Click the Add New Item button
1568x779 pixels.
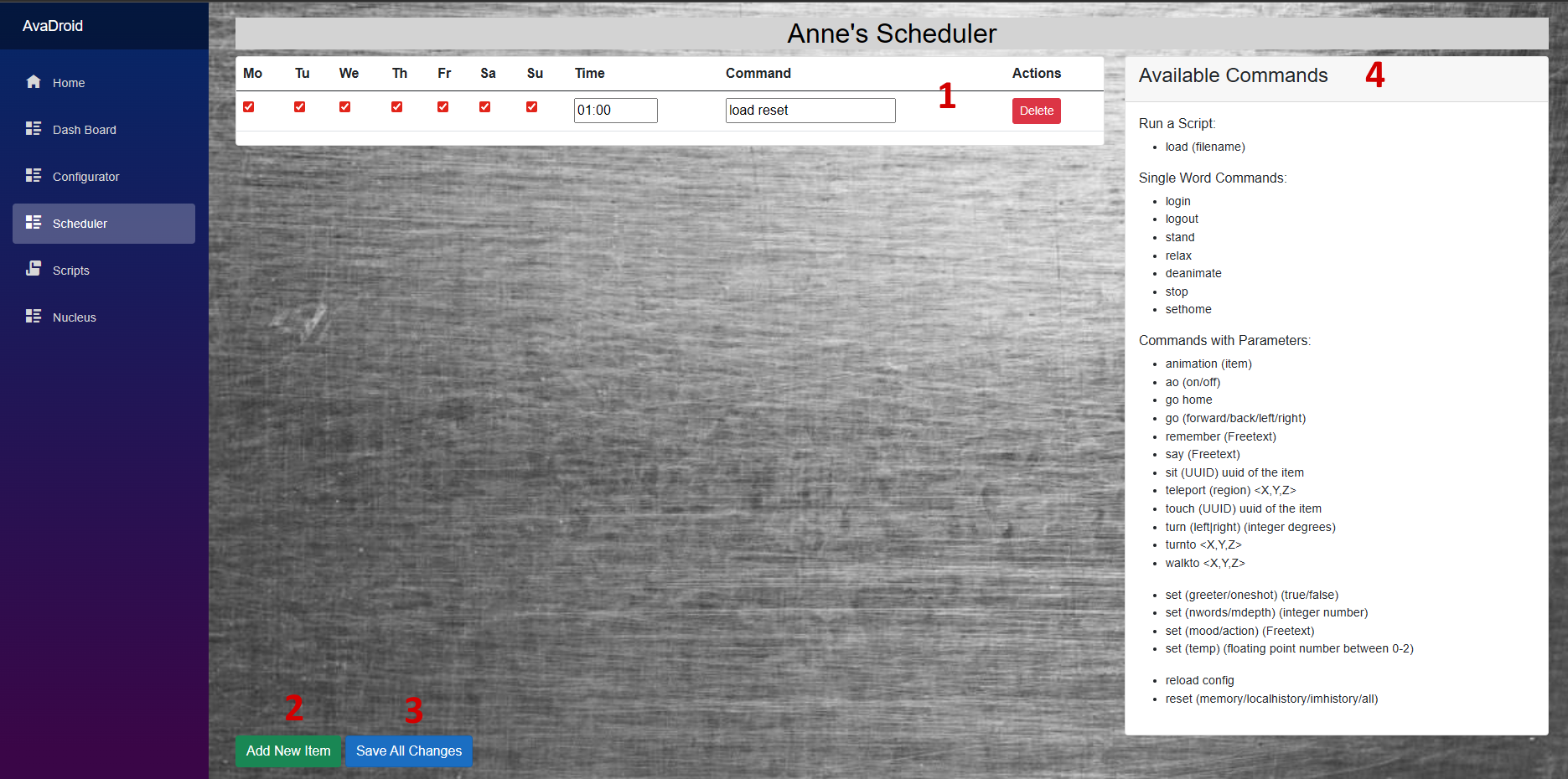(288, 751)
